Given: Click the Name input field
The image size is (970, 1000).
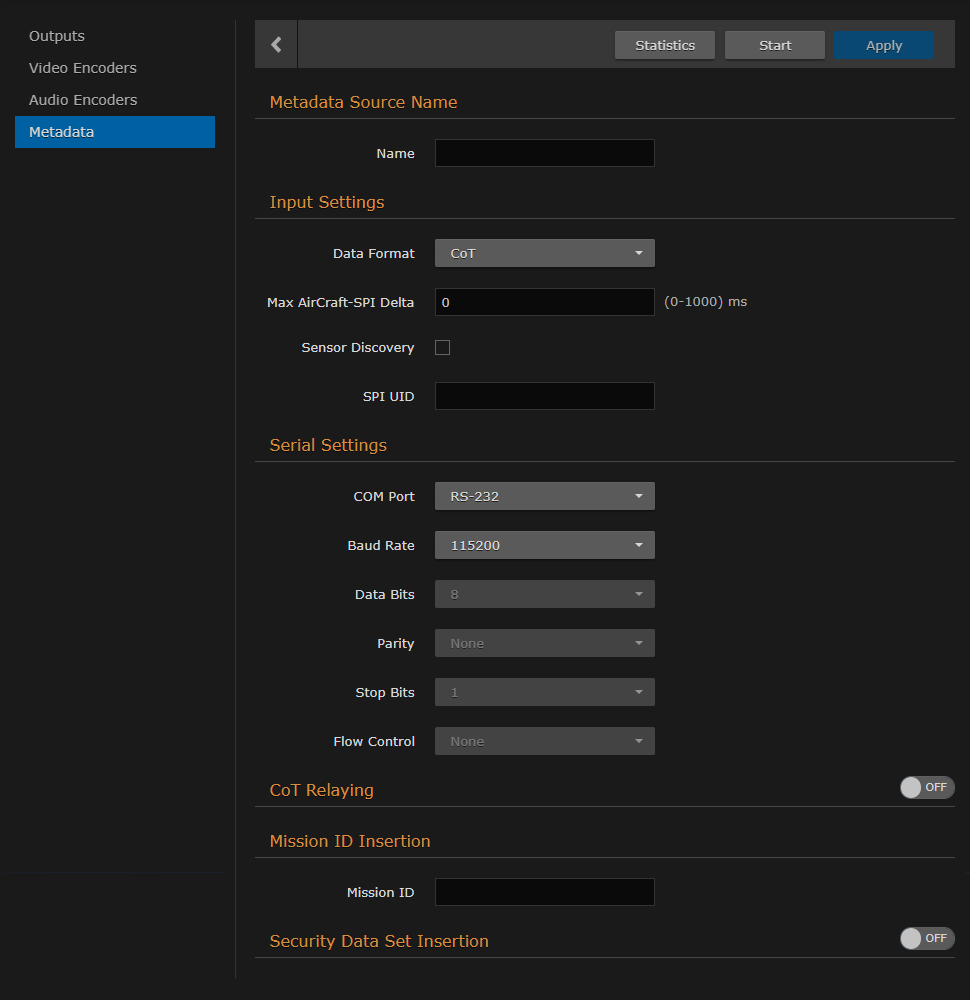Looking at the screenshot, I should click(544, 152).
